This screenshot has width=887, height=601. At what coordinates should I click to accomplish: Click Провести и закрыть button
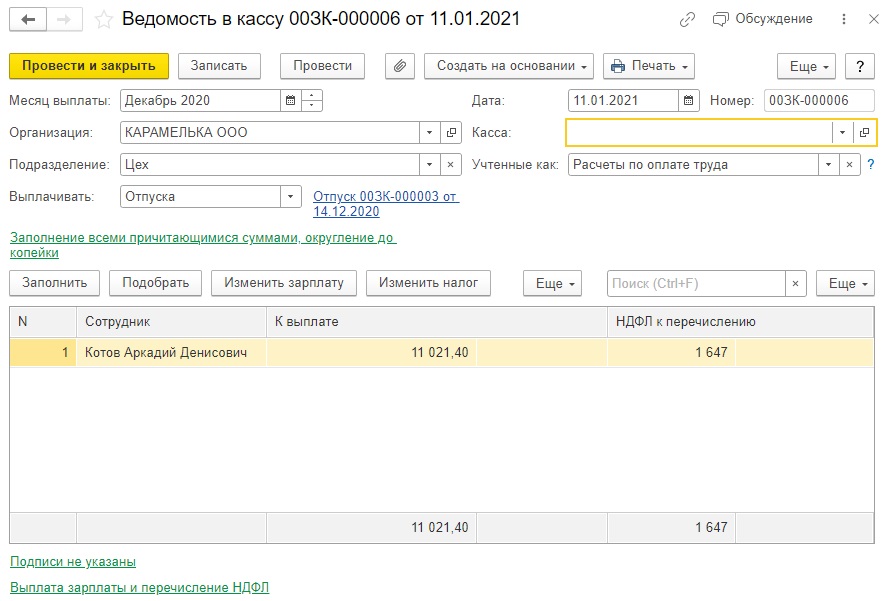click(89, 66)
